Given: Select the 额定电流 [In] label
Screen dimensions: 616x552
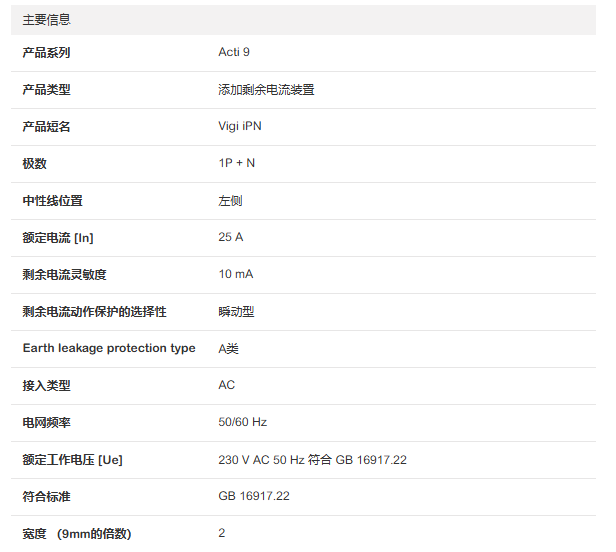Looking at the screenshot, I should coord(58,238).
